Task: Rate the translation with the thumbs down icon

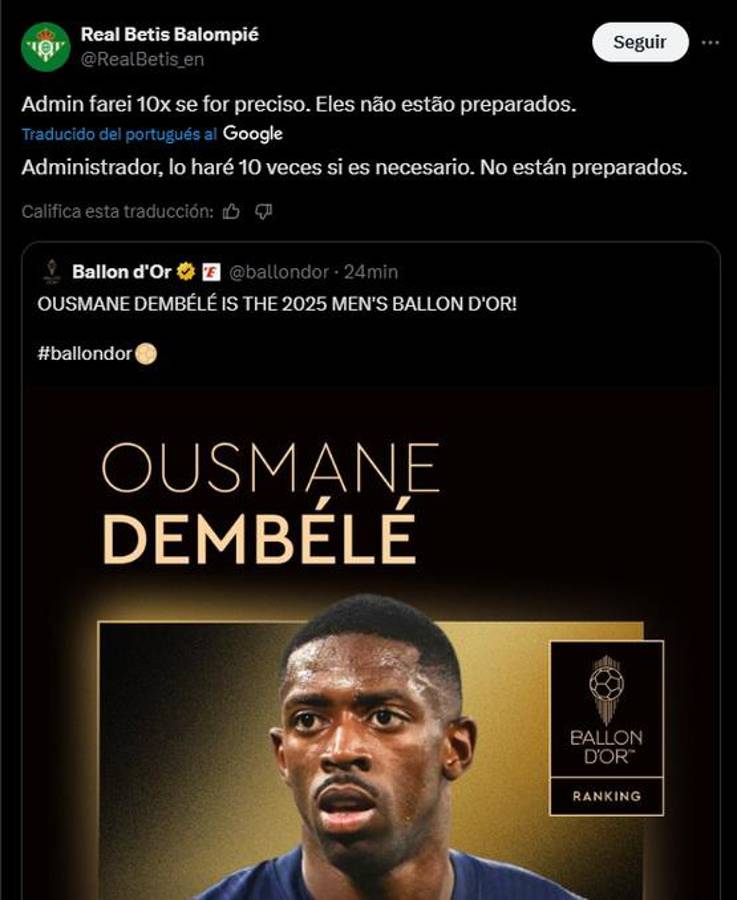Action: (x=263, y=211)
